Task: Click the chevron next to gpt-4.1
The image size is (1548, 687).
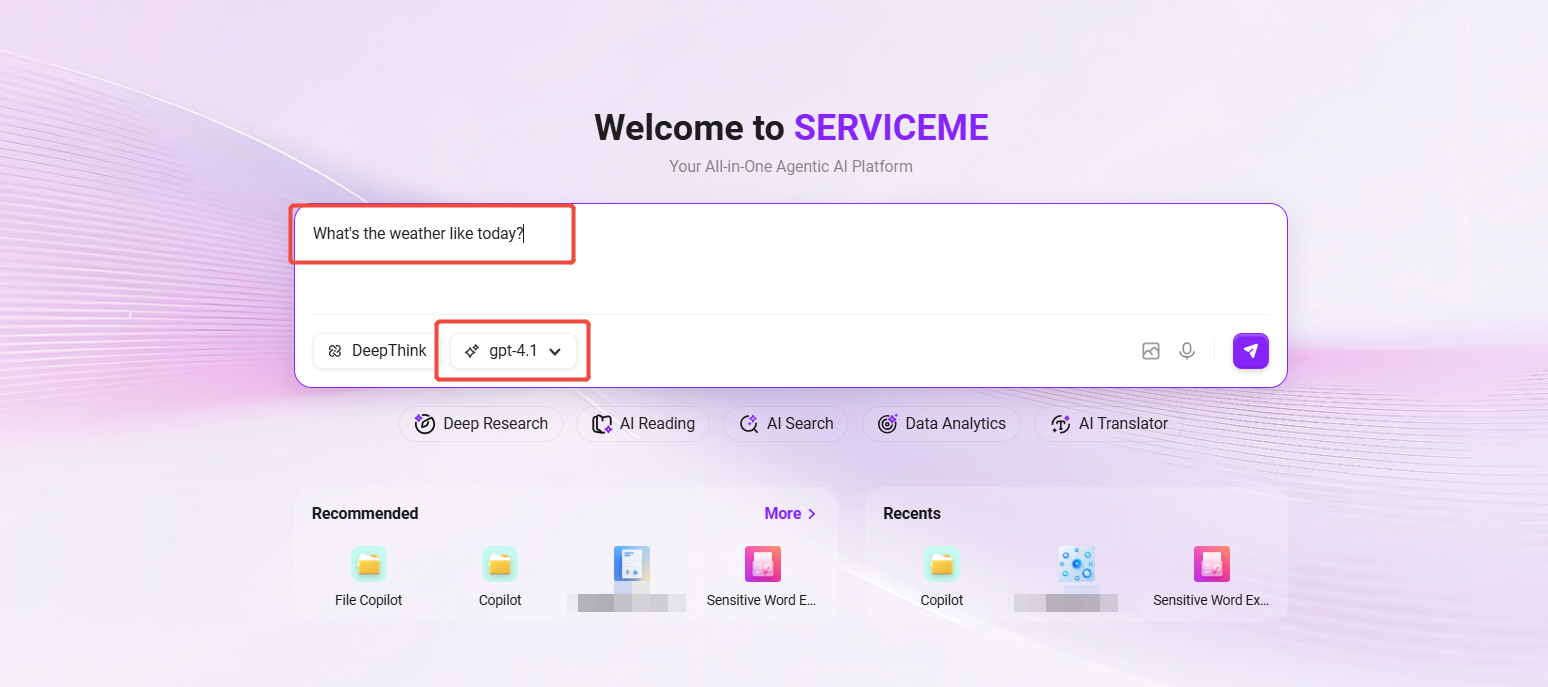Action: tap(555, 352)
